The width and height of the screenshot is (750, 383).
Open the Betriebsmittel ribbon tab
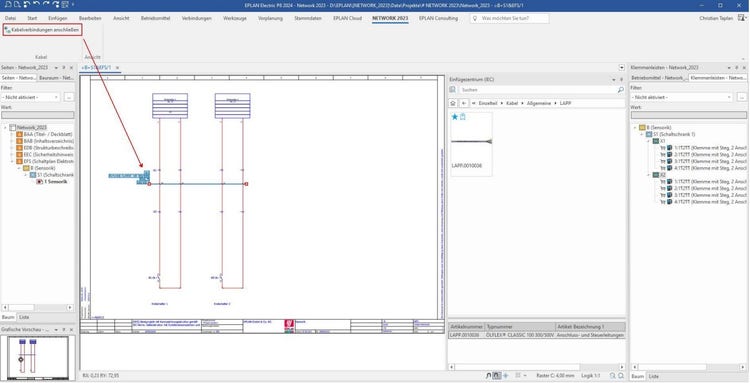156,18
